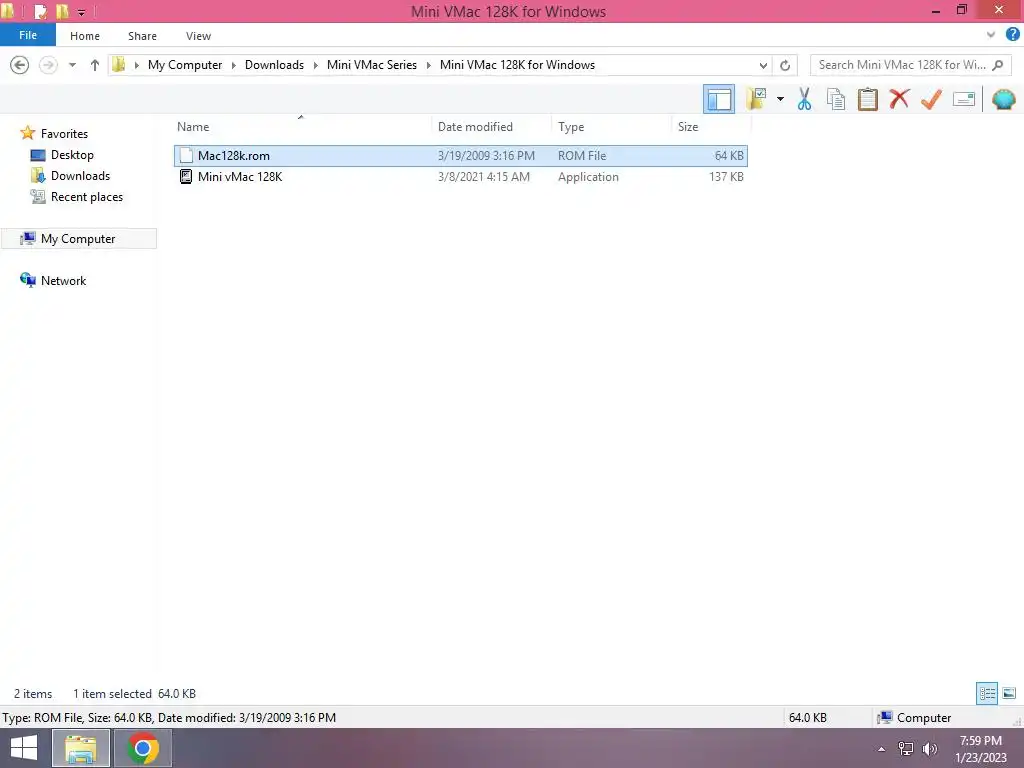Click the Classic Shell settings shell icon
Screen dimensions: 1024x768
[1003, 99]
